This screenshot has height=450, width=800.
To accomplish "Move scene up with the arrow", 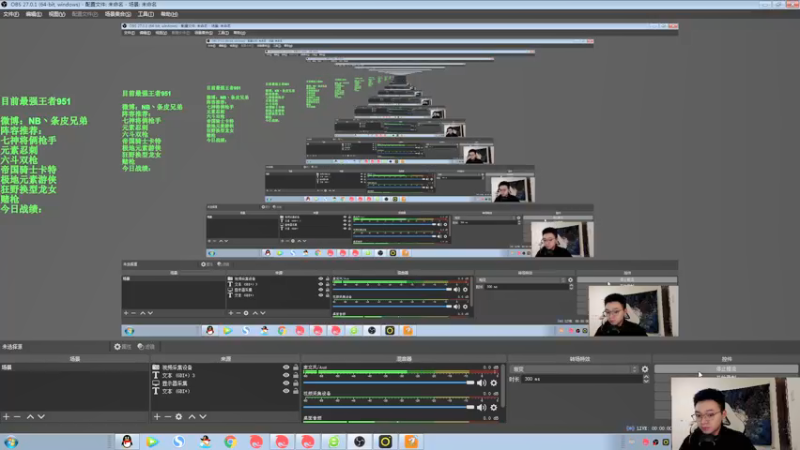I will pos(30,417).
